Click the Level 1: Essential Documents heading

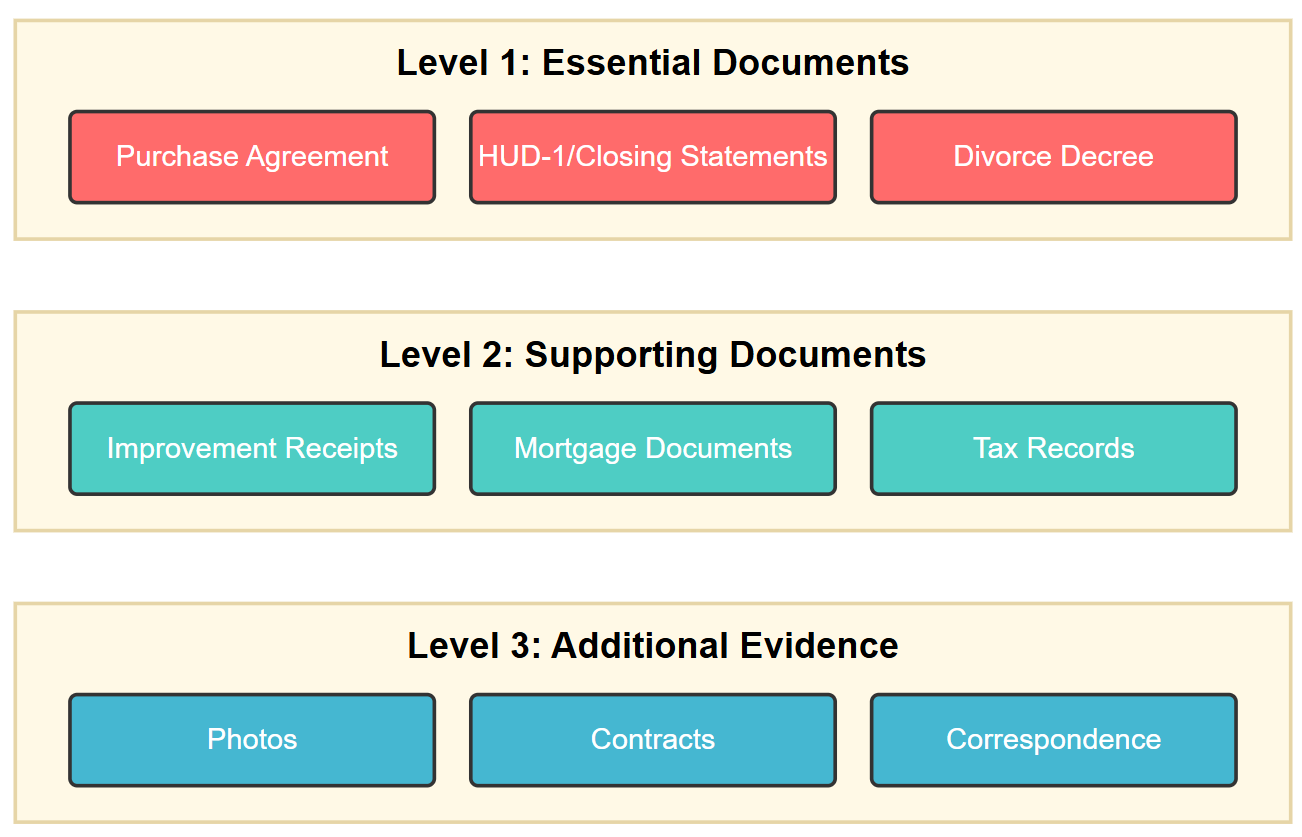(x=654, y=62)
